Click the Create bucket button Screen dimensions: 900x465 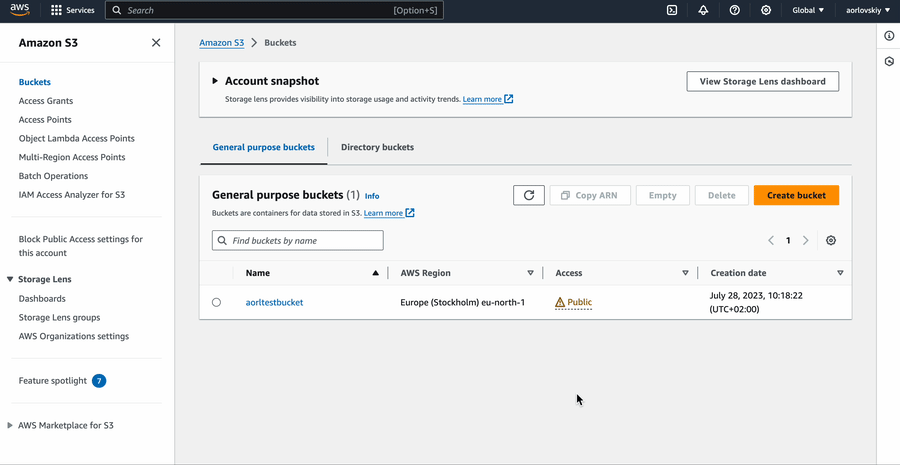(x=796, y=195)
